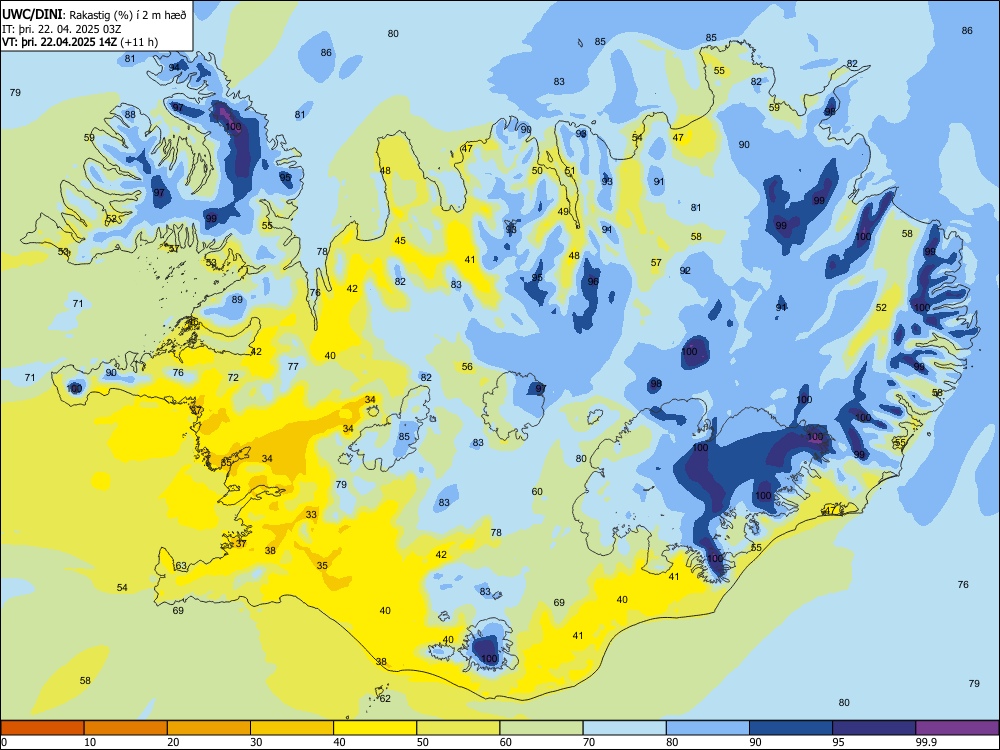The height and width of the screenshot is (750, 1000).
Task: Click the legend scale label '50'
Action: click(423, 742)
